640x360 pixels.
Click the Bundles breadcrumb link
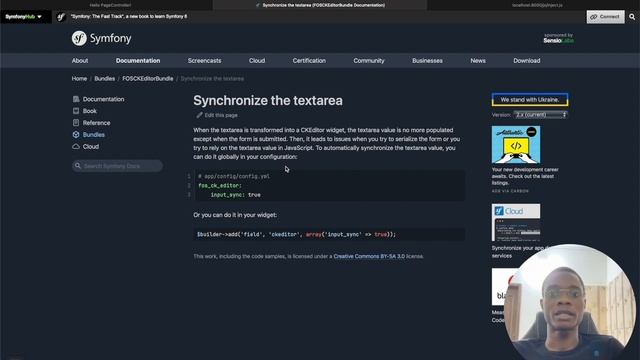tap(104, 79)
